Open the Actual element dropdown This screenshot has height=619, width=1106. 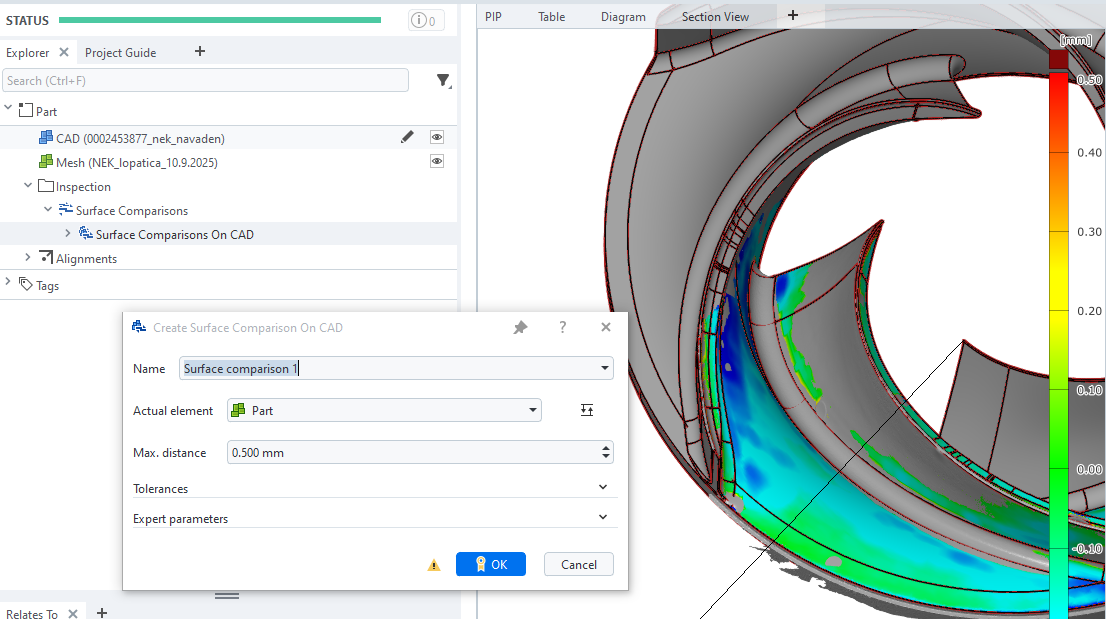point(533,410)
